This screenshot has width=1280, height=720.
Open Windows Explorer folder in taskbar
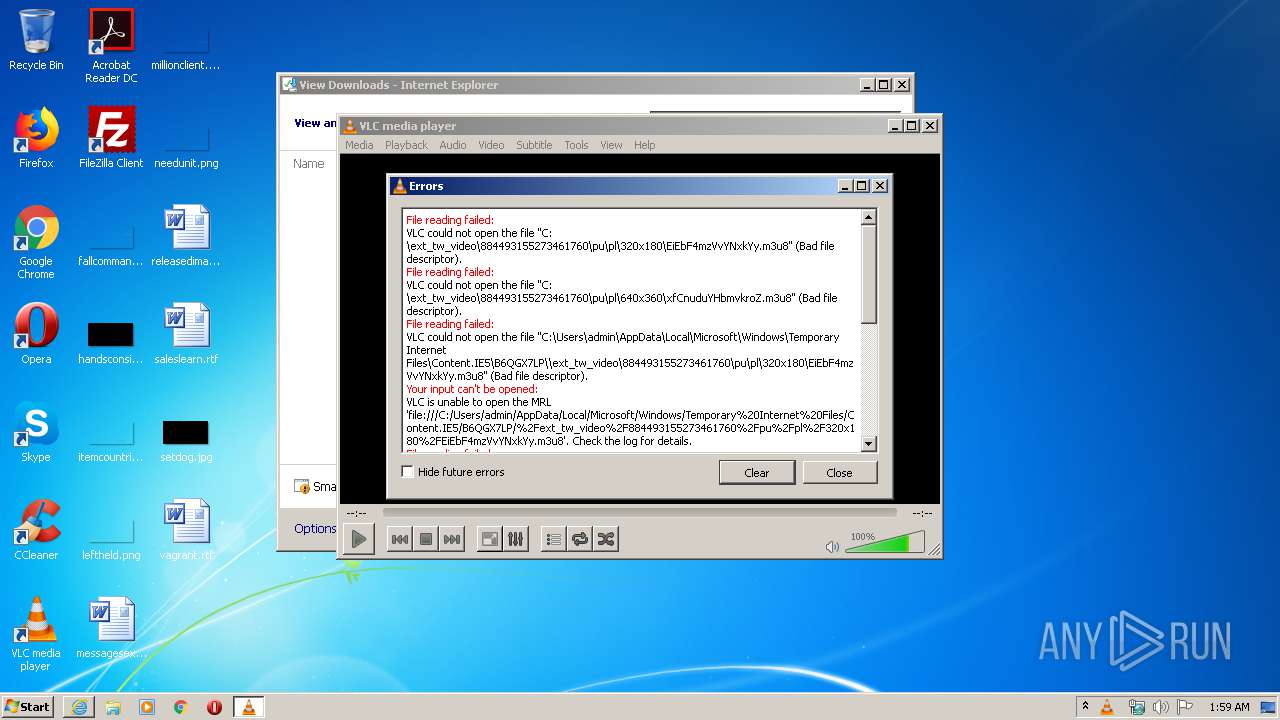pos(113,707)
